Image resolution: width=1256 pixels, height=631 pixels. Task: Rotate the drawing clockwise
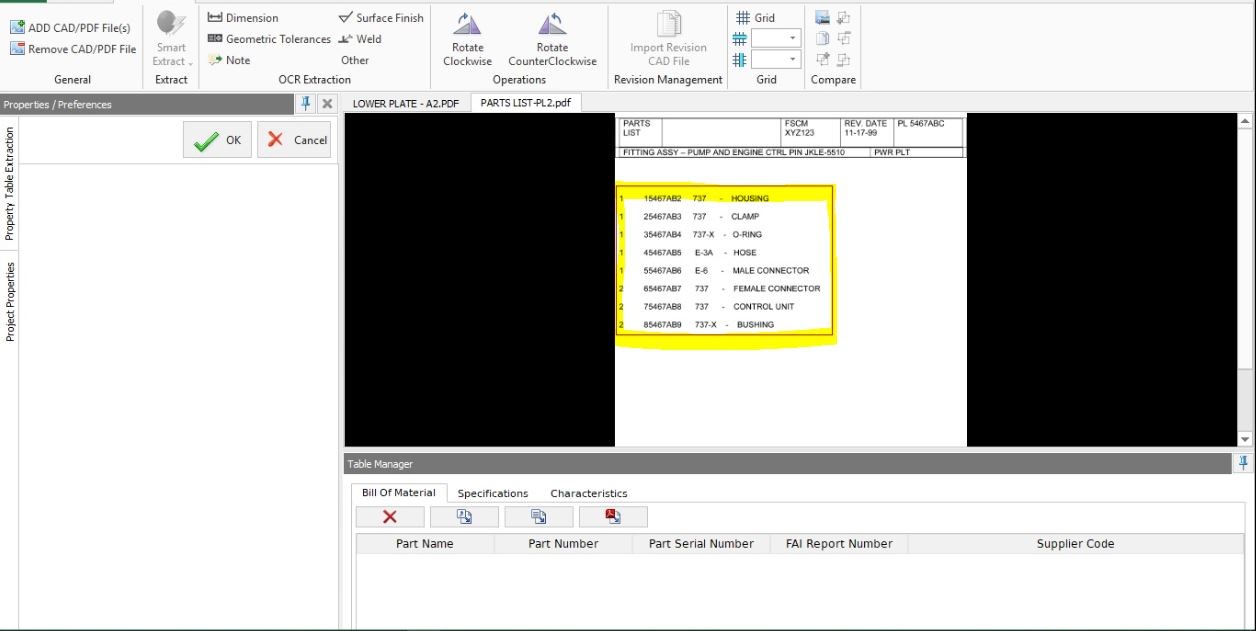tap(468, 38)
